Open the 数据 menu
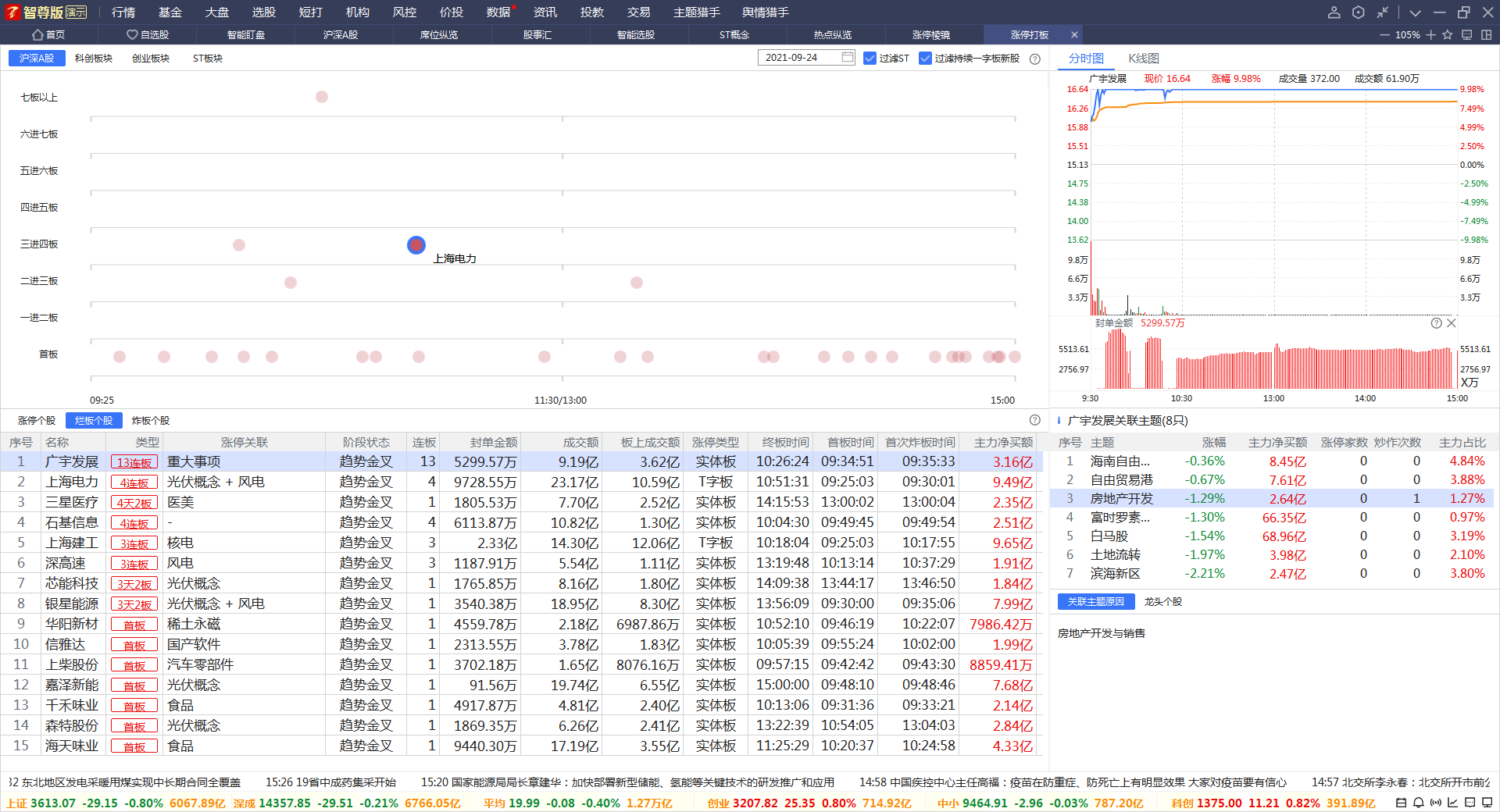 [498, 12]
